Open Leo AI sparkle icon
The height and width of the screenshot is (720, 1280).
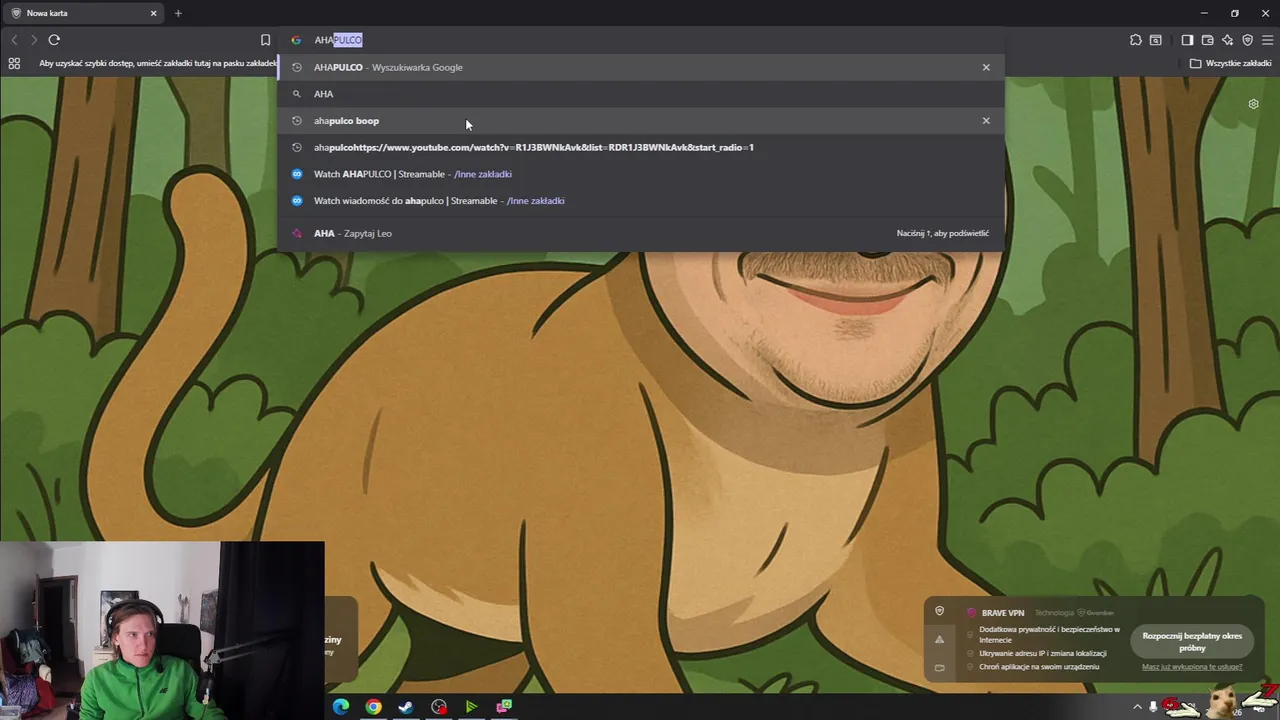click(x=1227, y=40)
